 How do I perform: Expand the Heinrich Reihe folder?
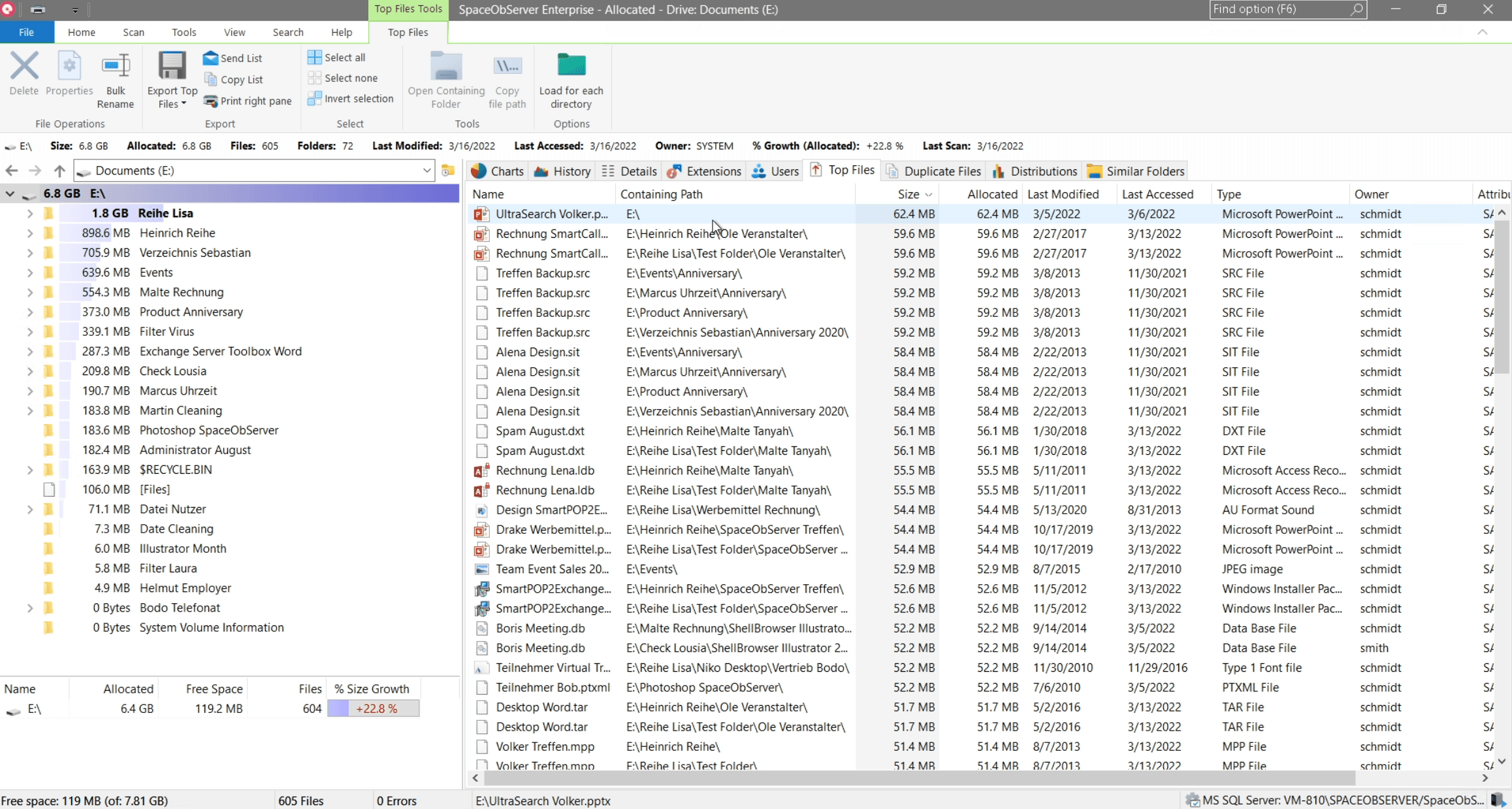[30, 233]
